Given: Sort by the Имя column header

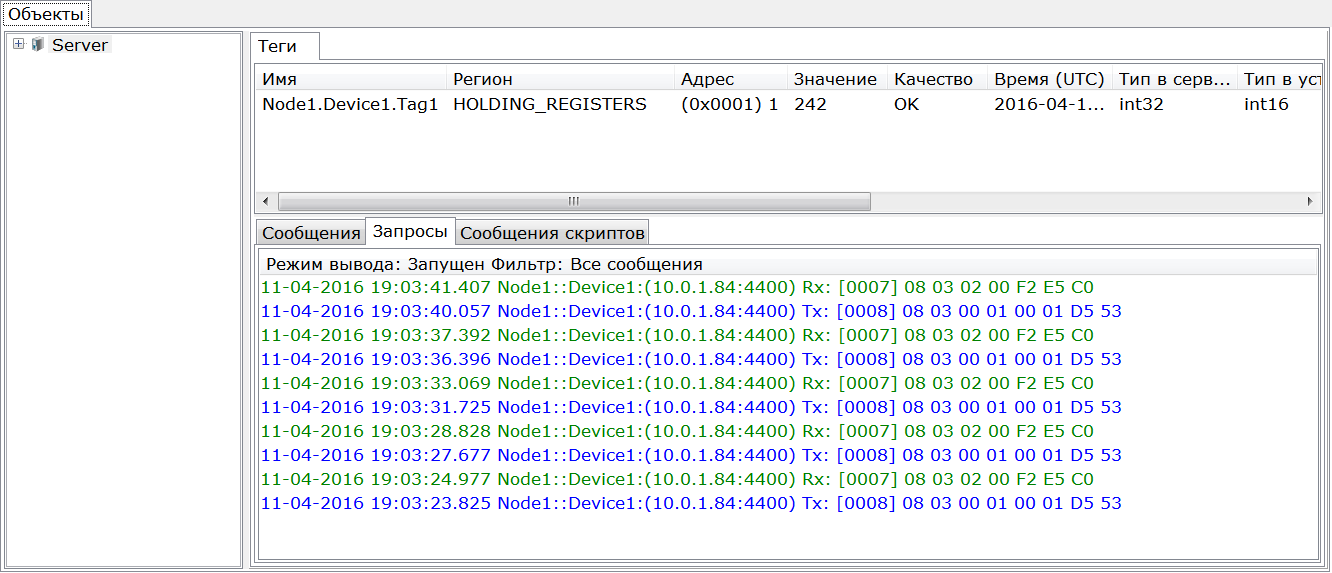Looking at the screenshot, I should pos(351,79).
